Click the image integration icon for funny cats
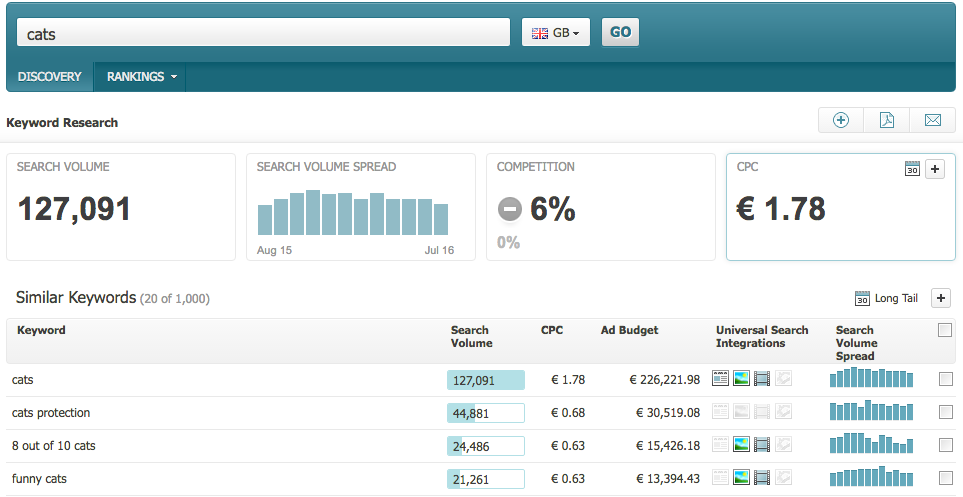This screenshot has height=497, width=963. (741, 478)
